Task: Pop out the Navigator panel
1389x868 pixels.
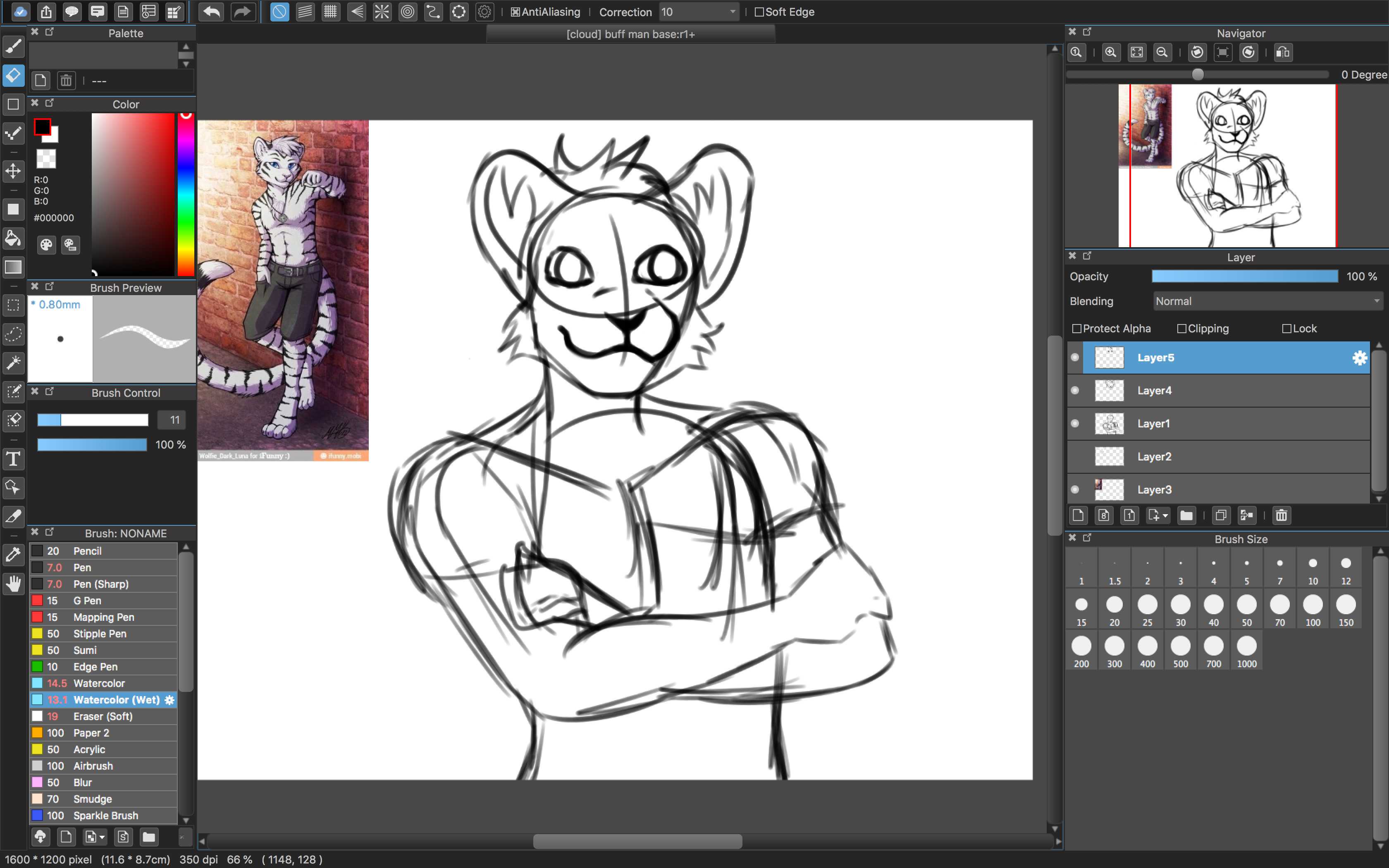Action: point(1087,31)
